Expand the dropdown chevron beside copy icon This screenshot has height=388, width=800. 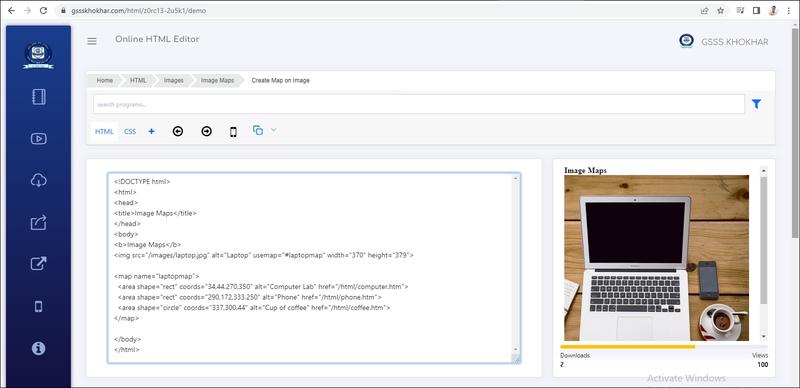tap(273, 130)
